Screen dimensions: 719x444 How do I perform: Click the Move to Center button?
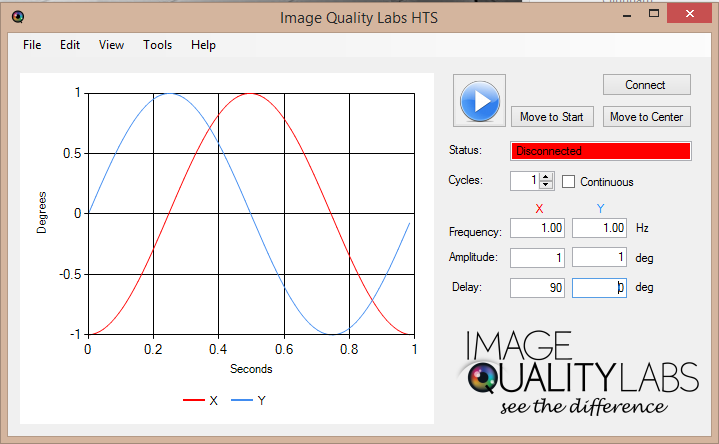coord(646,117)
